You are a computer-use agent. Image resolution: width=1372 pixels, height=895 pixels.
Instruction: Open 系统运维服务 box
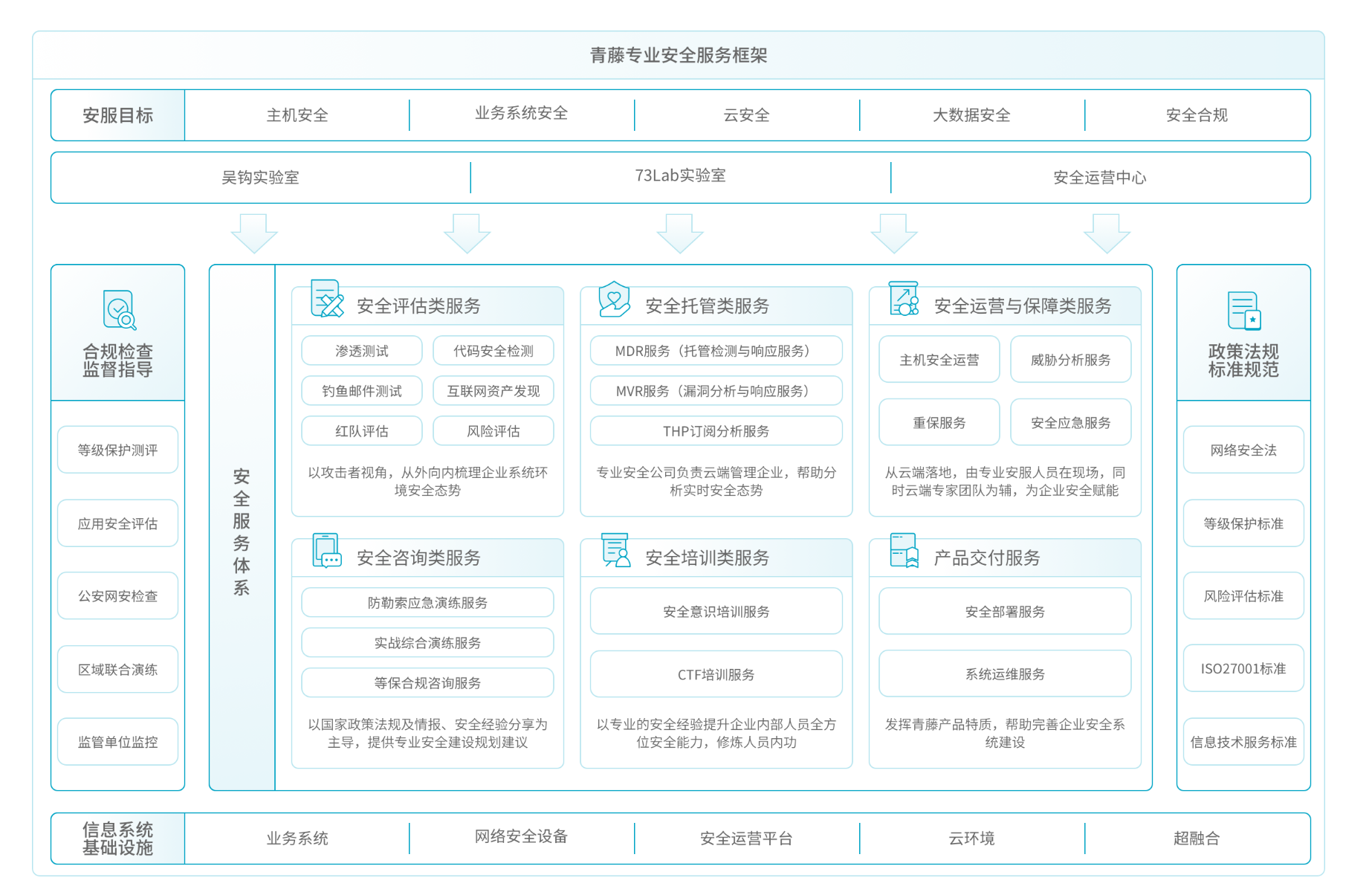tap(1005, 674)
